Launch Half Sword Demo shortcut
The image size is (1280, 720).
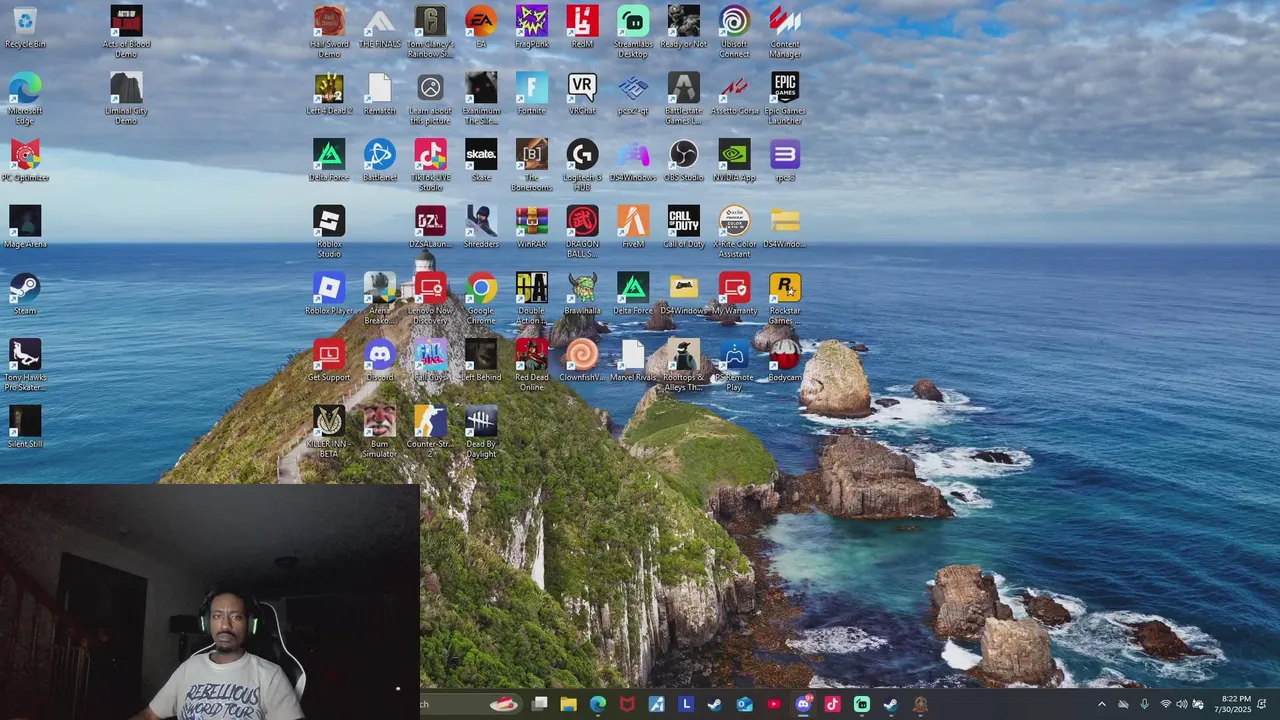click(329, 32)
